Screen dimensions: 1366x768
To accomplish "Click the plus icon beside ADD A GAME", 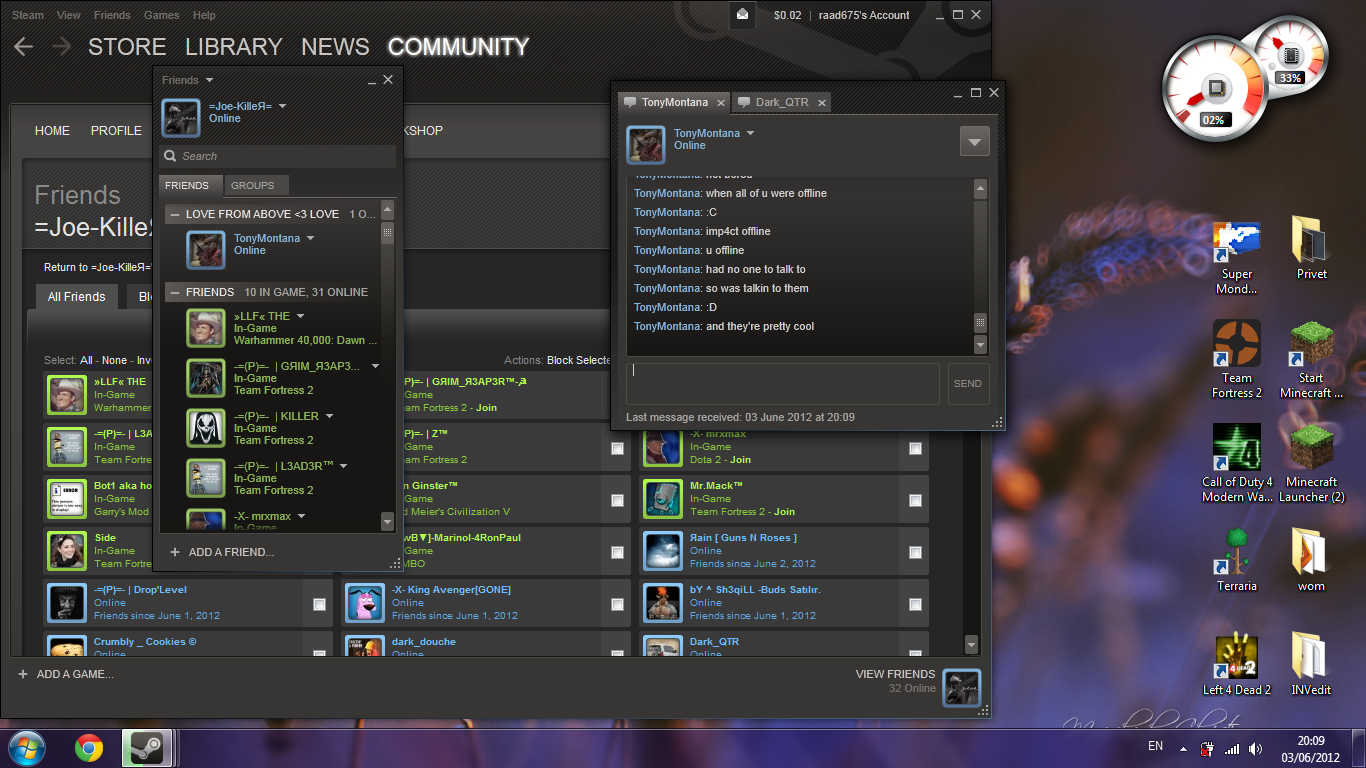I will coord(23,674).
